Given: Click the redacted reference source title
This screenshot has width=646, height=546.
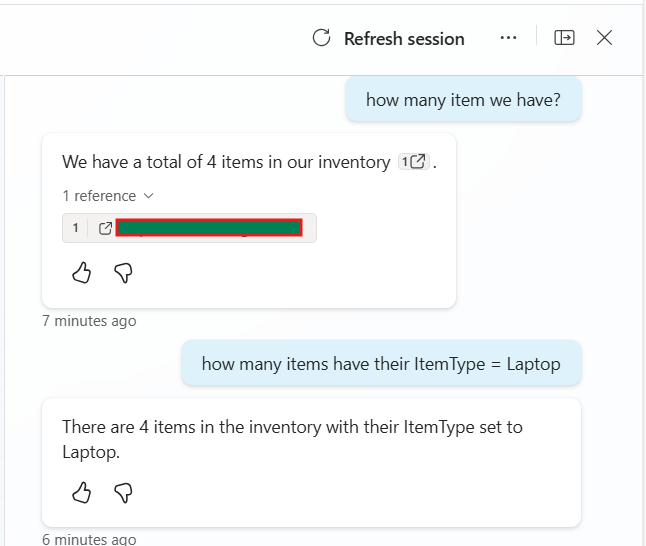Looking at the screenshot, I should pyautogui.click(x=209, y=228).
